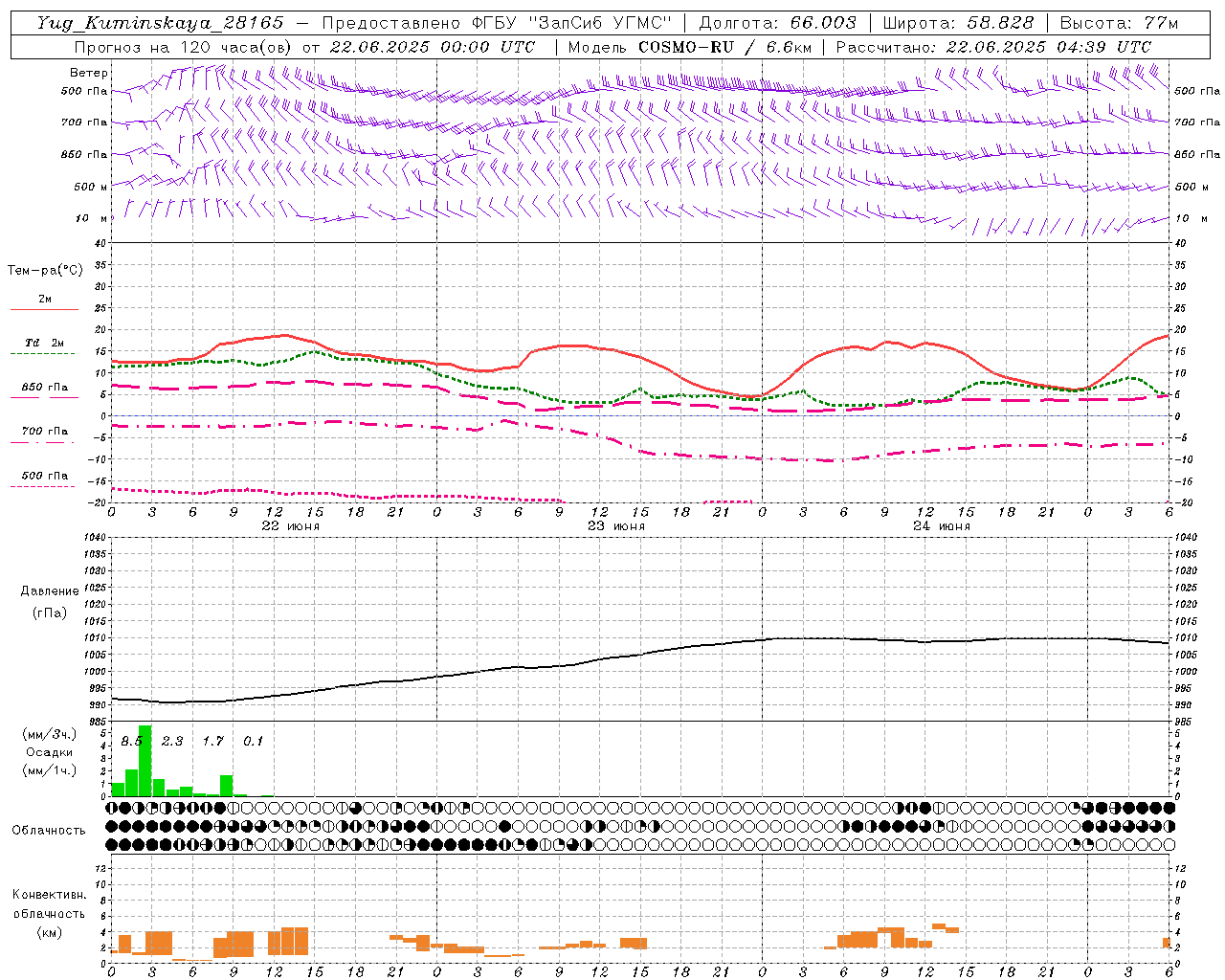1225x980 pixels.
Task: Click the green dashed sample under Td 2м
Action: (42, 354)
